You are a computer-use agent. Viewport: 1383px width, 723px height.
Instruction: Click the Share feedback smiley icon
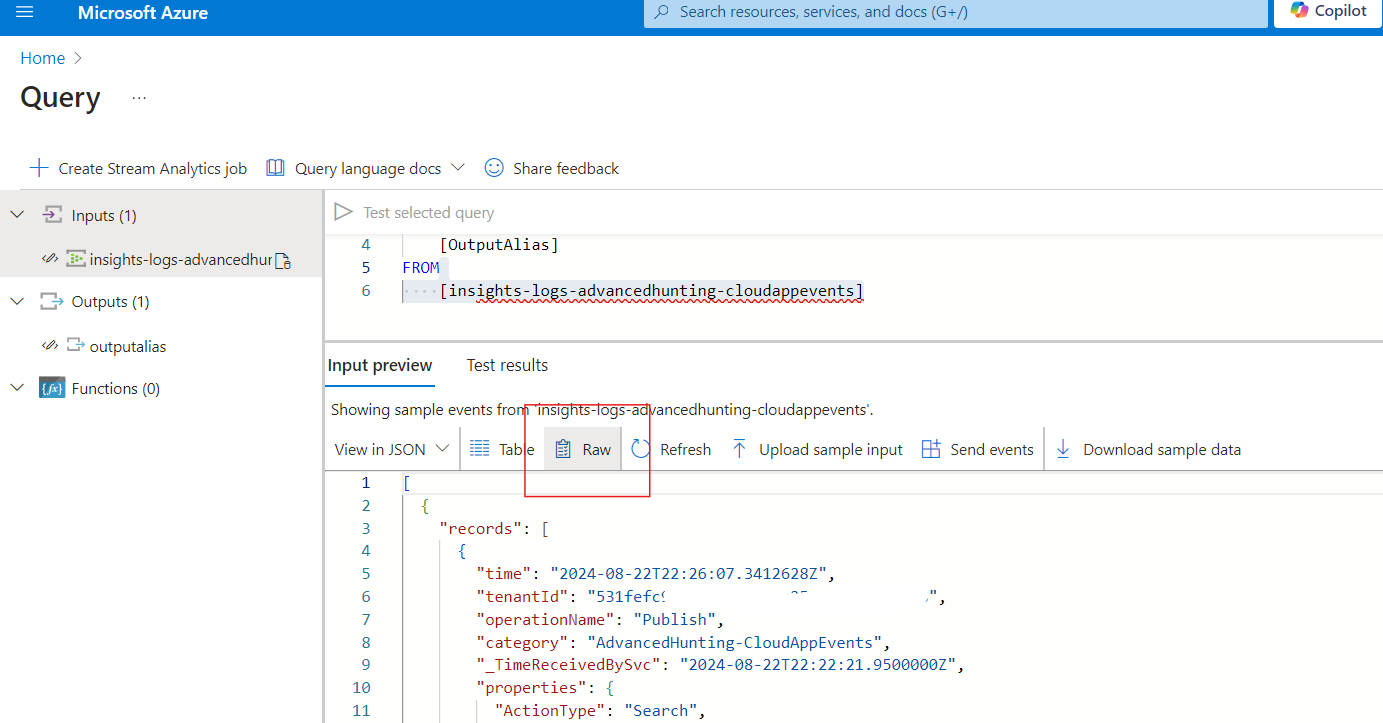pyautogui.click(x=494, y=168)
